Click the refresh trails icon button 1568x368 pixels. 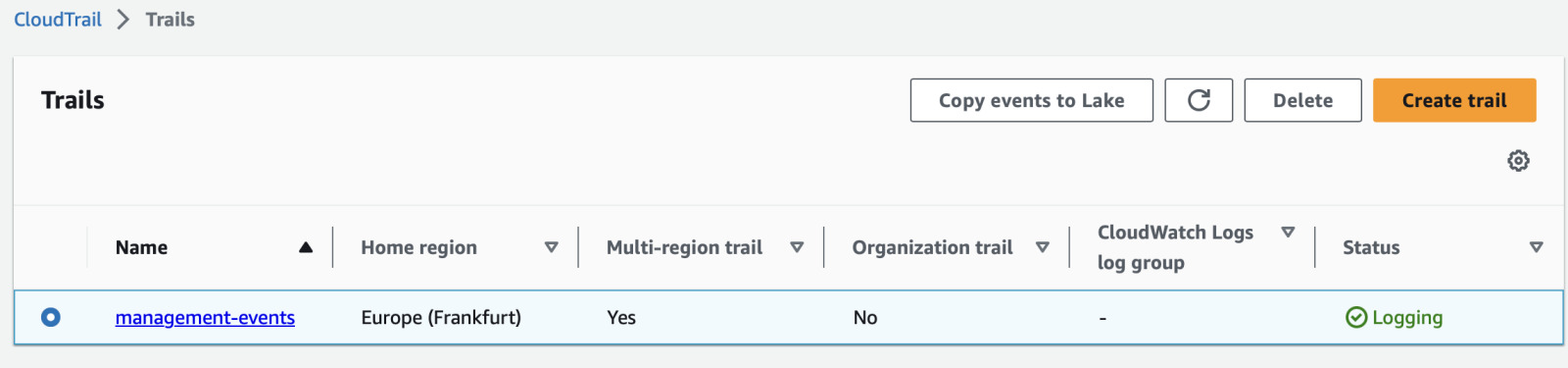tap(1199, 100)
